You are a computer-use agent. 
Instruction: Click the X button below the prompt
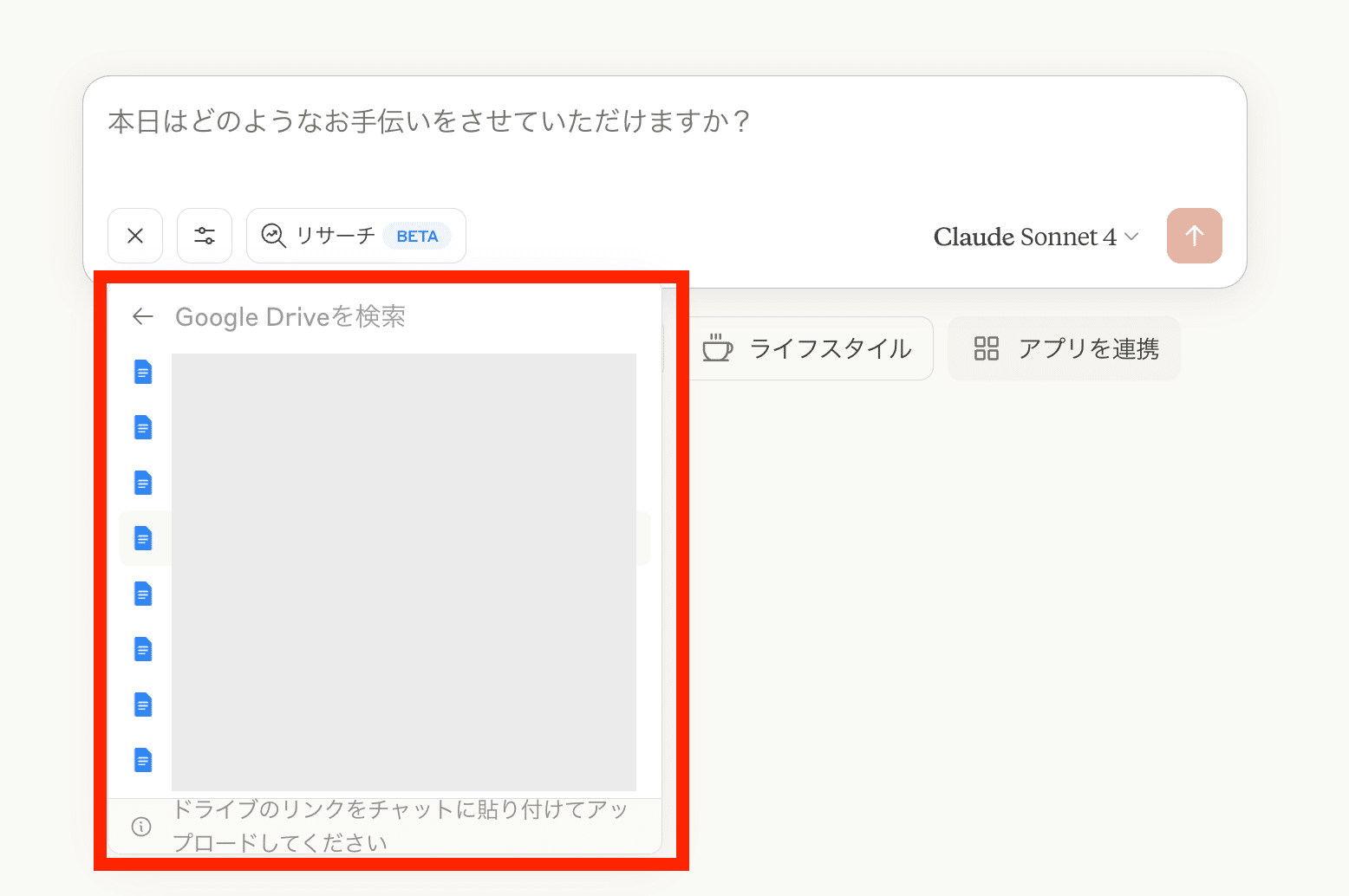pyautogui.click(x=135, y=236)
